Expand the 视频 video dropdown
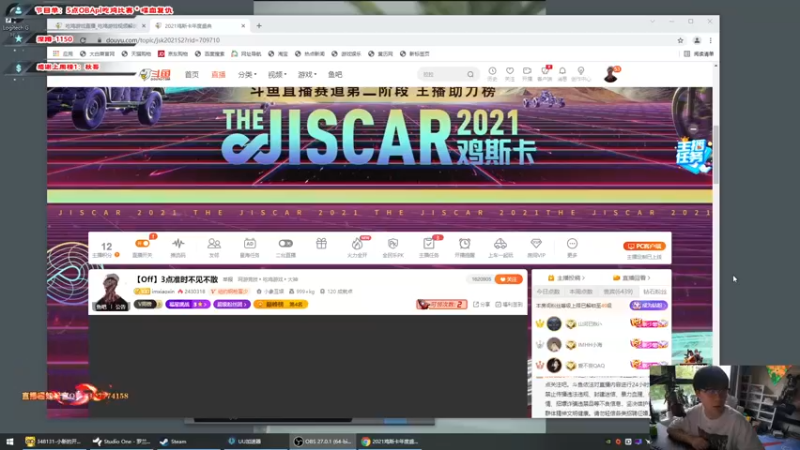Viewport: 800px width, 450px height. tap(277, 74)
